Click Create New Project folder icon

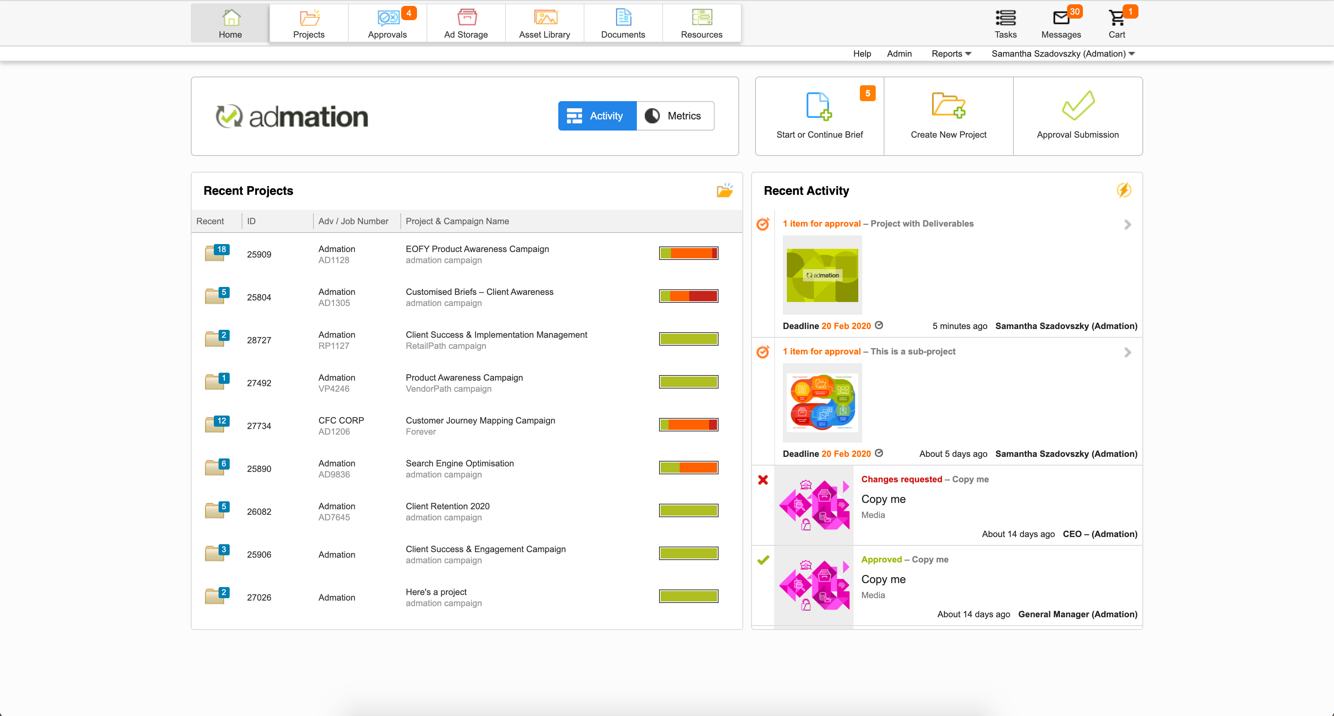tap(948, 105)
